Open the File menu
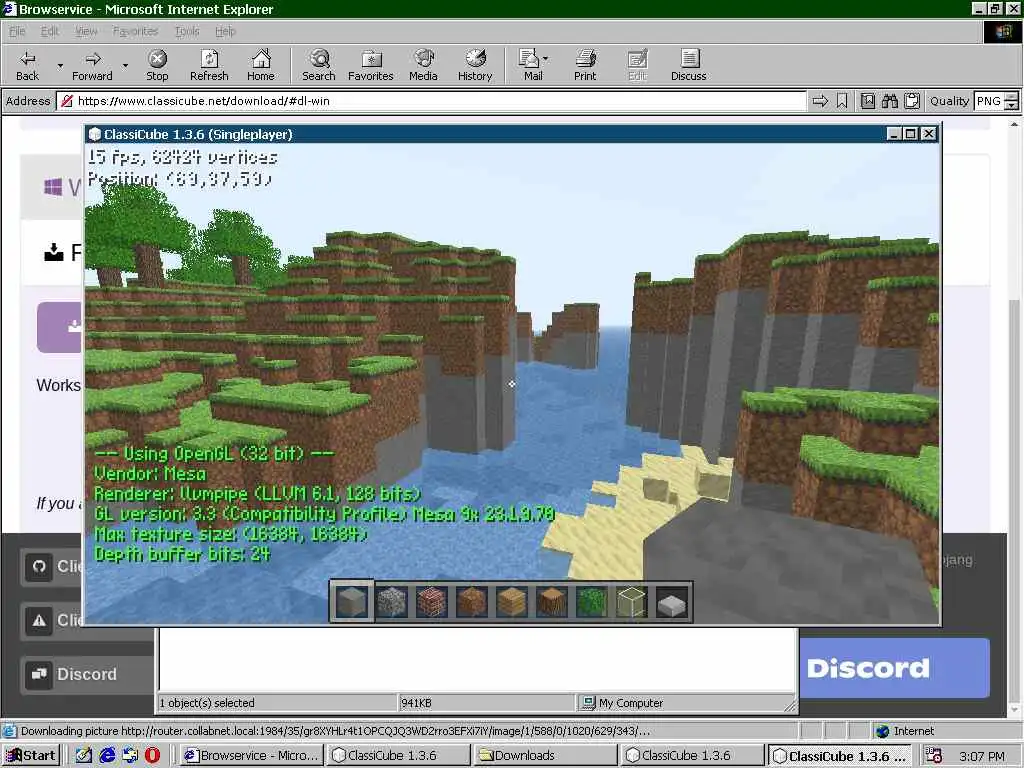The height and width of the screenshot is (768, 1024). click(17, 31)
